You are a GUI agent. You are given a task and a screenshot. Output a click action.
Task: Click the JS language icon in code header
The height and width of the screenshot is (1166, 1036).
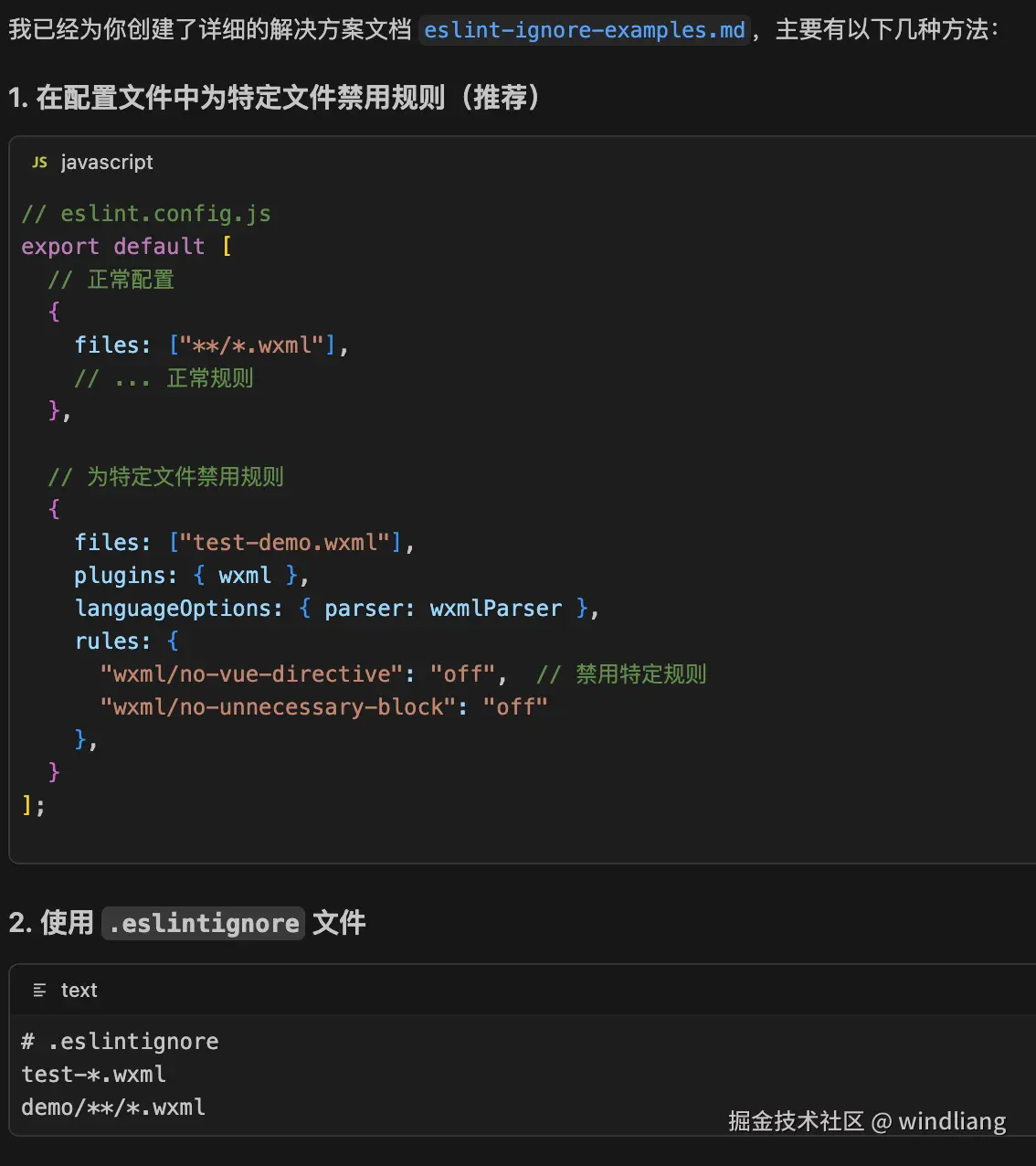(39, 162)
